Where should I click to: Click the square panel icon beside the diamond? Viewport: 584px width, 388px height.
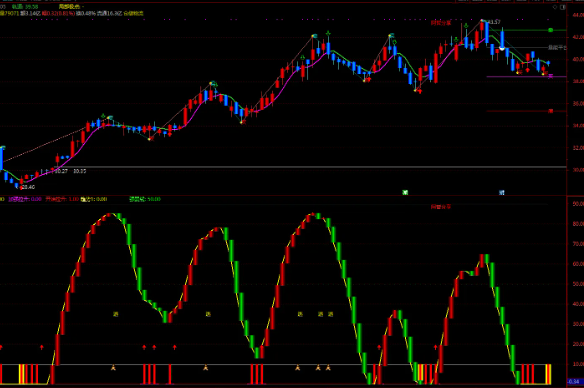tap(563, 7)
